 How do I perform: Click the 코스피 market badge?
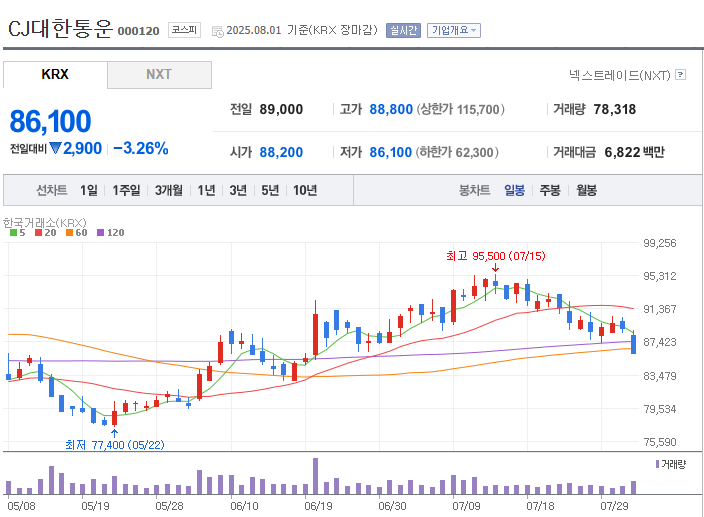(x=184, y=30)
